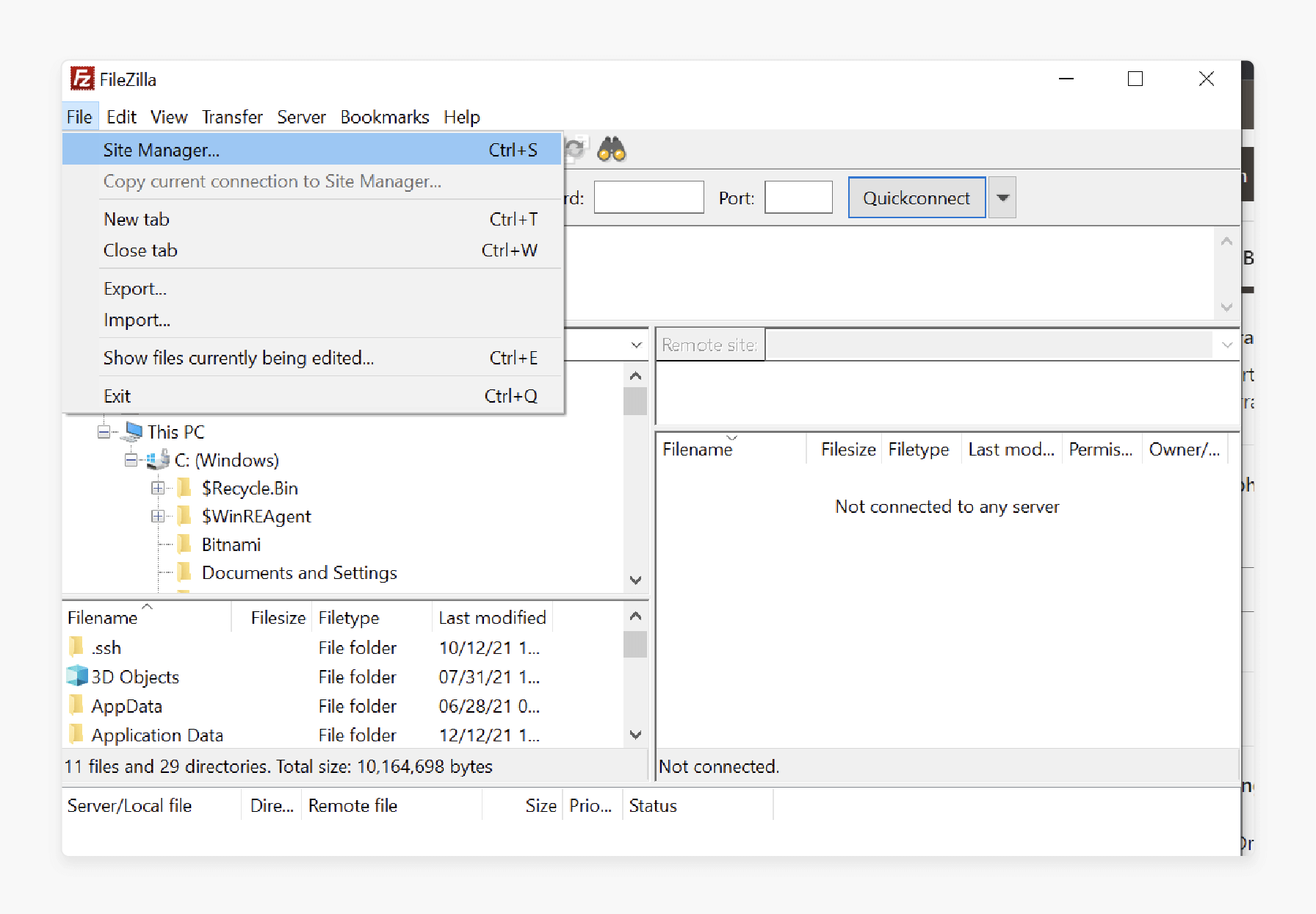Choose Close tab in File menu
The width and height of the screenshot is (1316, 914).
point(313,250)
